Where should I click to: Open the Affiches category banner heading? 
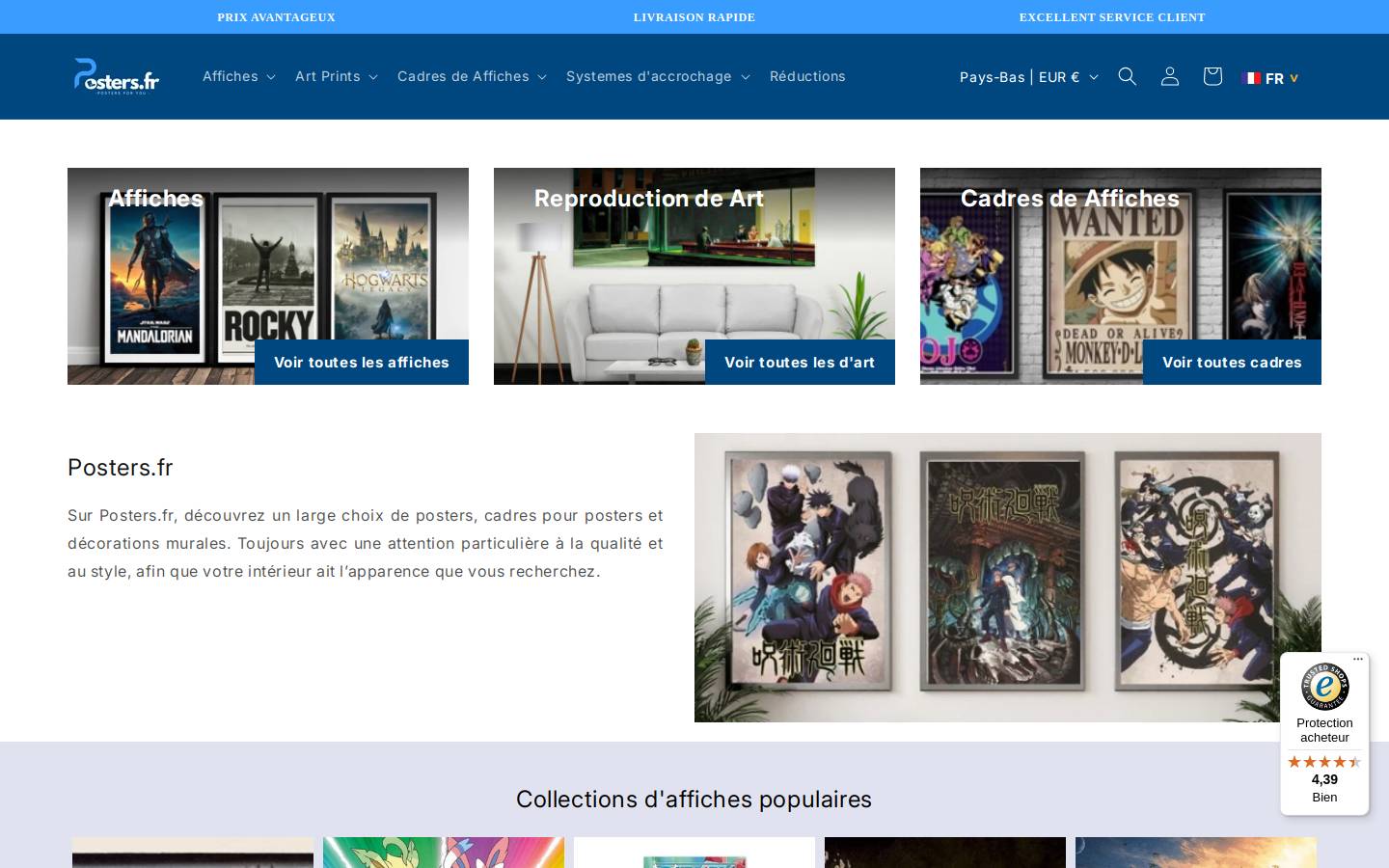pyautogui.click(x=155, y=198)
